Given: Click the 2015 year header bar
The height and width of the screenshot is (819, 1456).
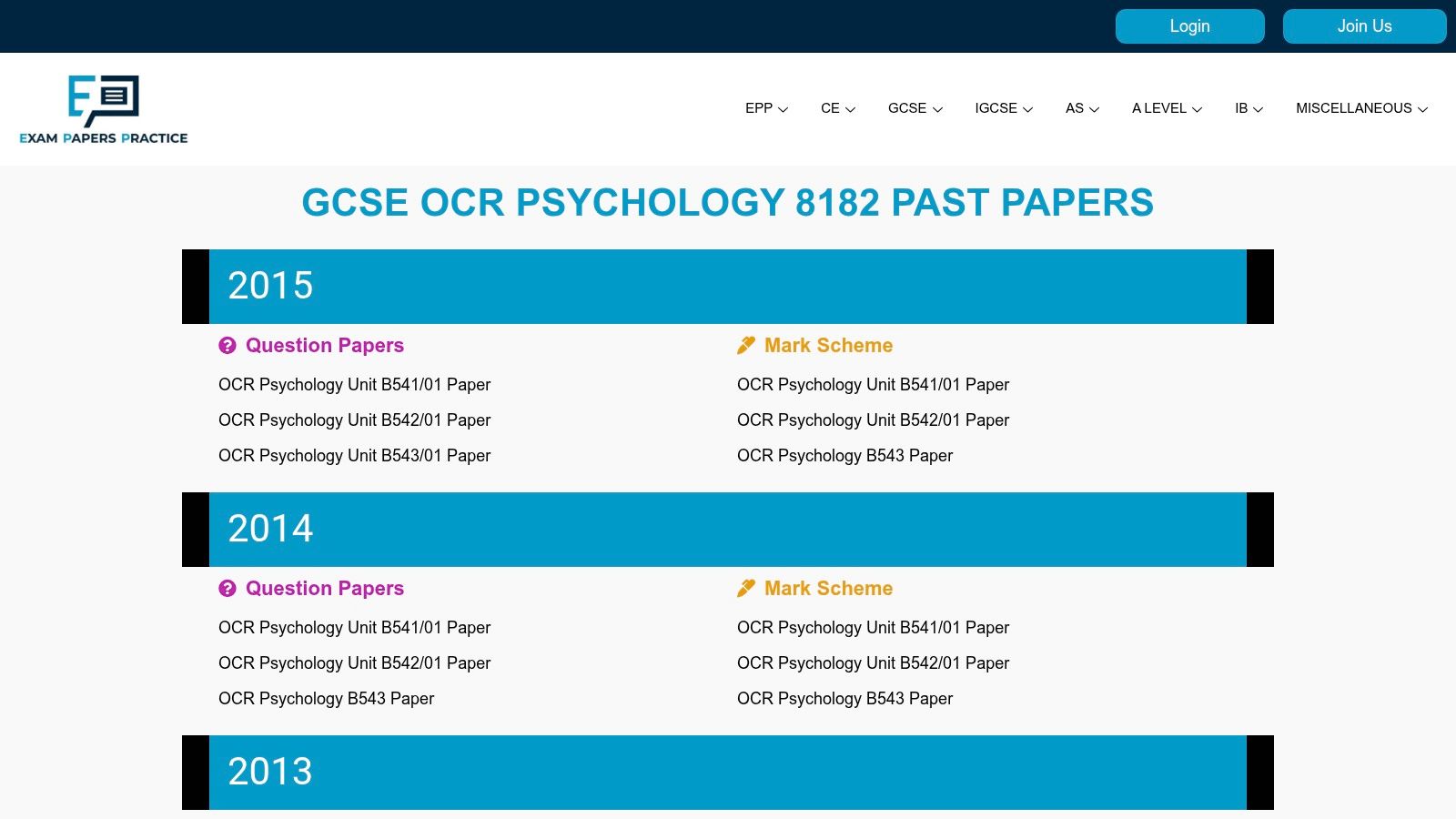Looking at the screenshot, I should (728, 287).
